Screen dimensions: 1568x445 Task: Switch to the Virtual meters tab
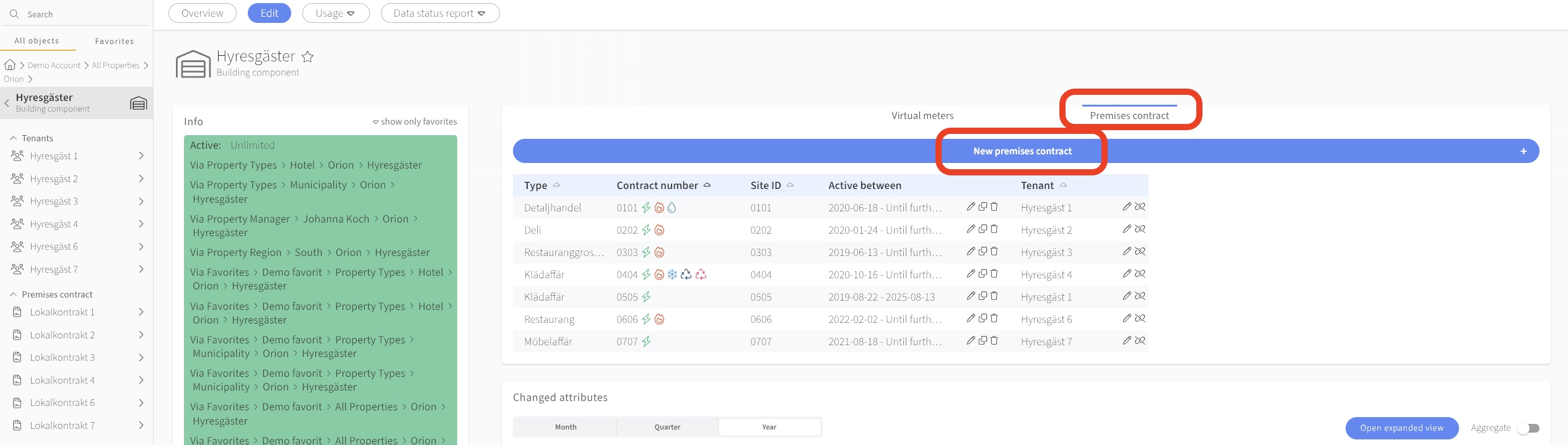click(922, 115)
